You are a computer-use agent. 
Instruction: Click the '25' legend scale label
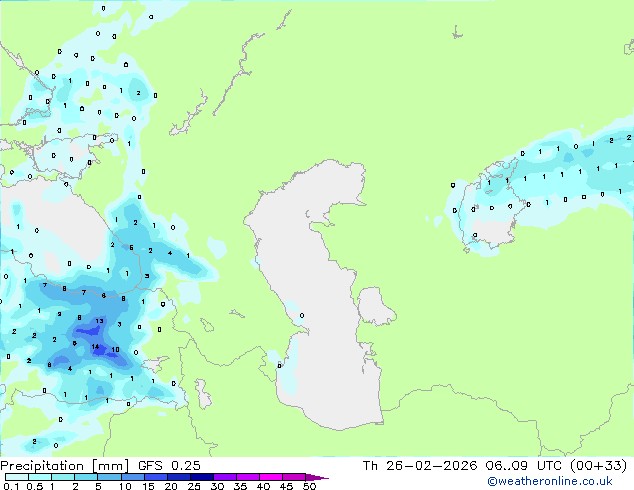coord(194,486)
